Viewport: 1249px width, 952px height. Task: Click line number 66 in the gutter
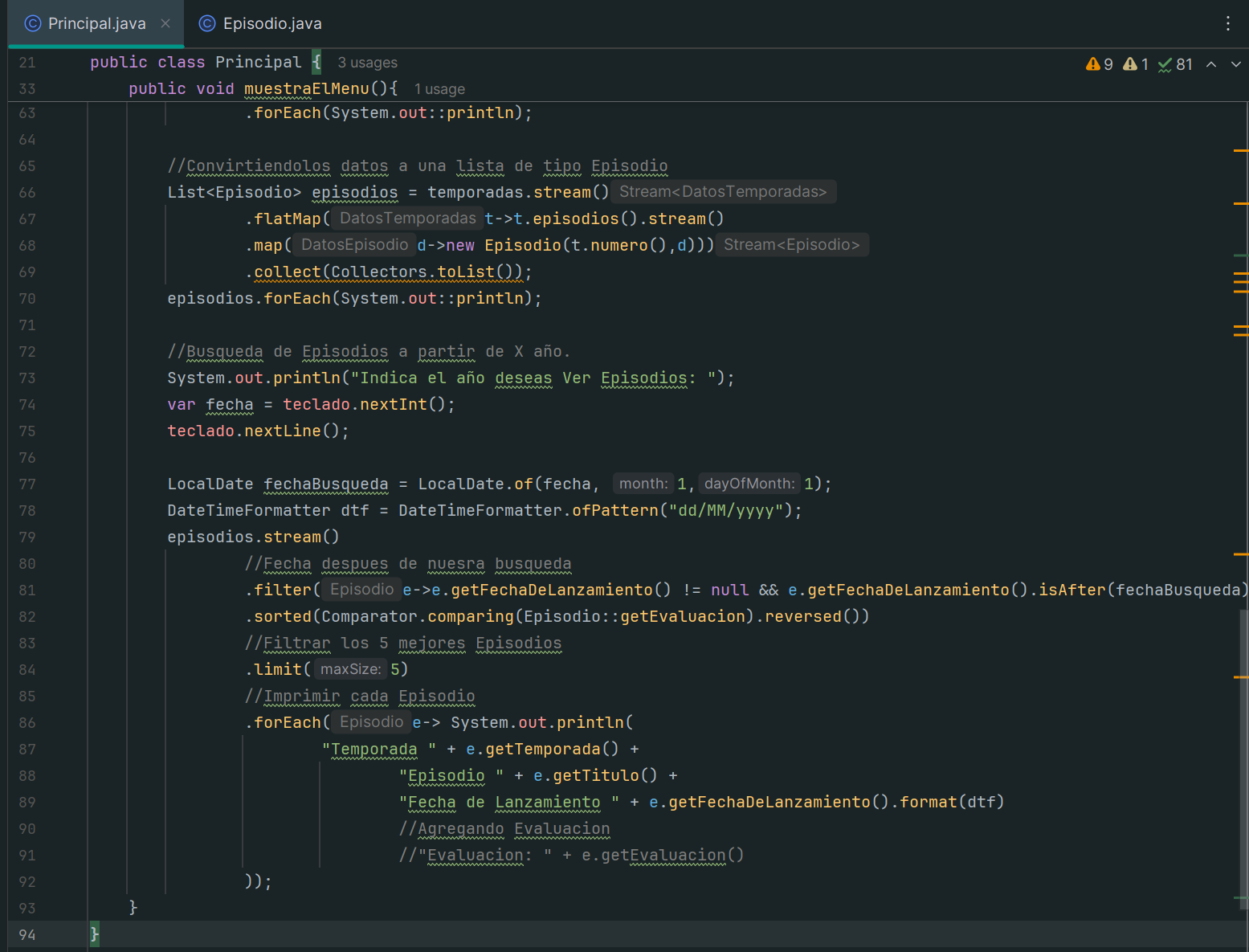pos(27,193)
